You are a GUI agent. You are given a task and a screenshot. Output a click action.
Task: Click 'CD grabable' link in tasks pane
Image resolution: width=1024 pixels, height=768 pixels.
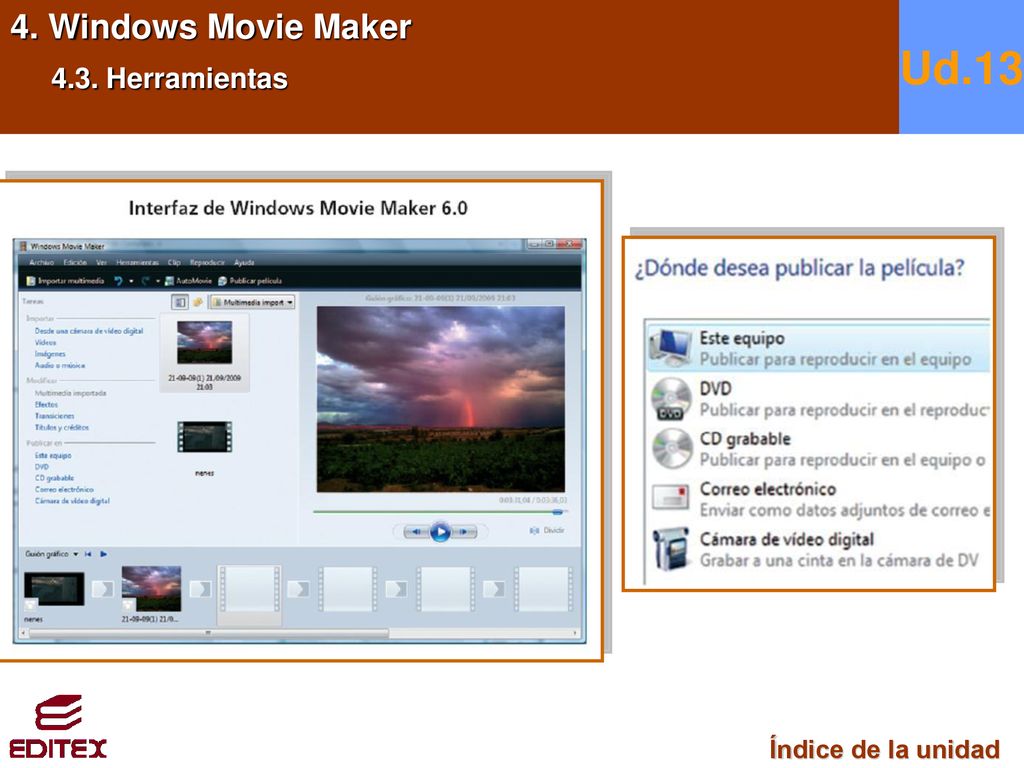pyautogui.click(x=54, y=478)
